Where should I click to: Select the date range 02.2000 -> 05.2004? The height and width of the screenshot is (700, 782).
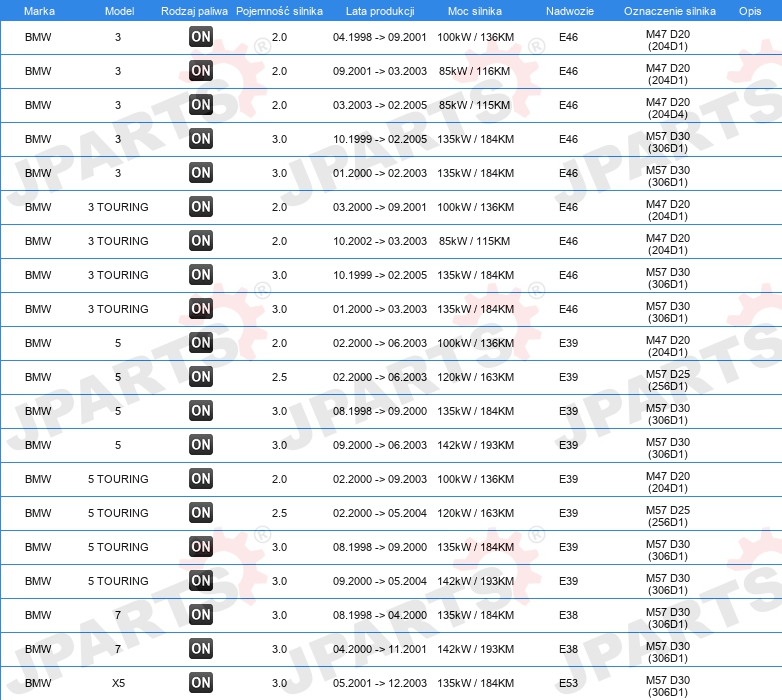pos(380,513)
